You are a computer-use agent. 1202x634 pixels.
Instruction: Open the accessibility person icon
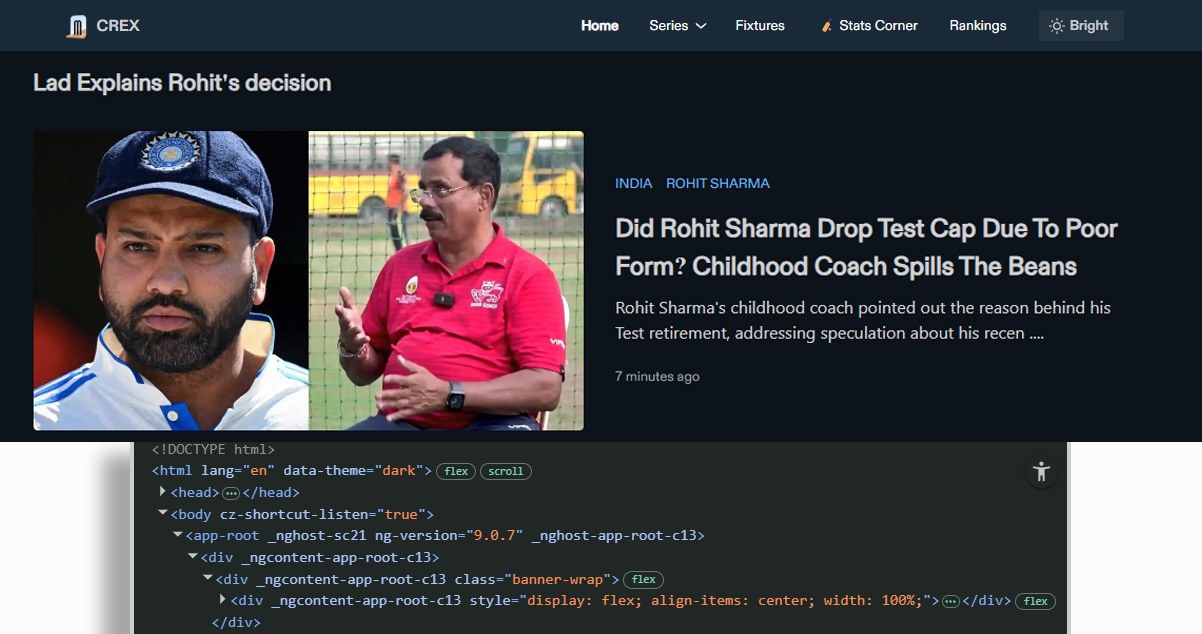(x=1041, y=471)
